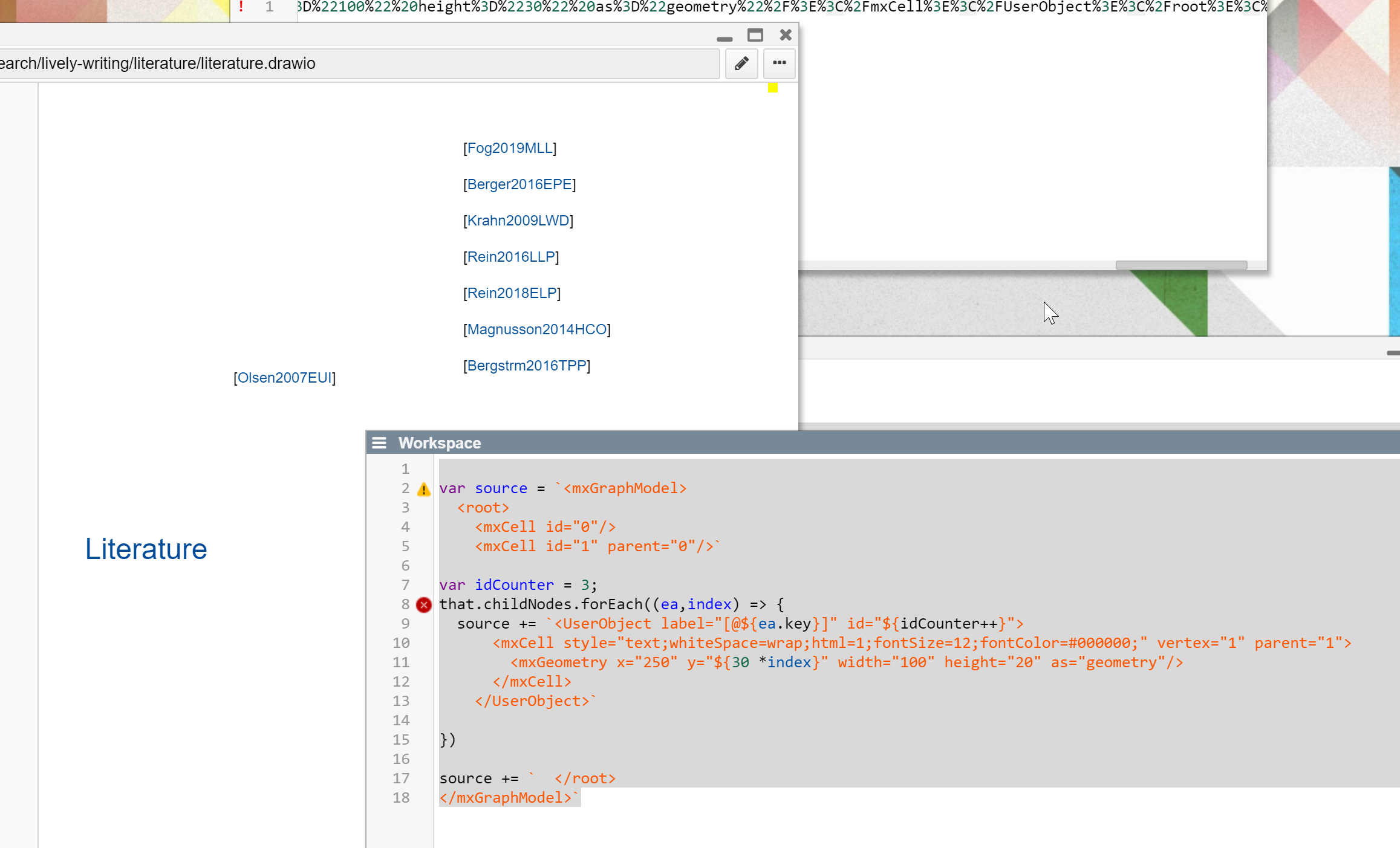The image size is (1400, 848).
Task: Close the literature.drawio window
Action: [x=786, y=35]
